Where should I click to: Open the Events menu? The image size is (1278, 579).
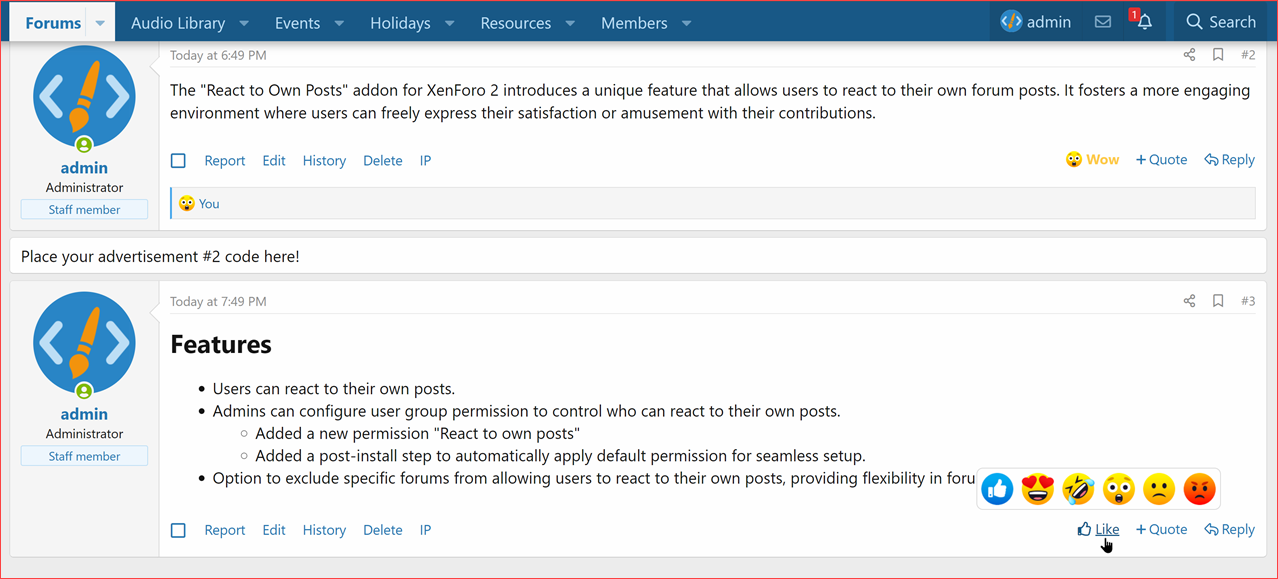(297, 21)
